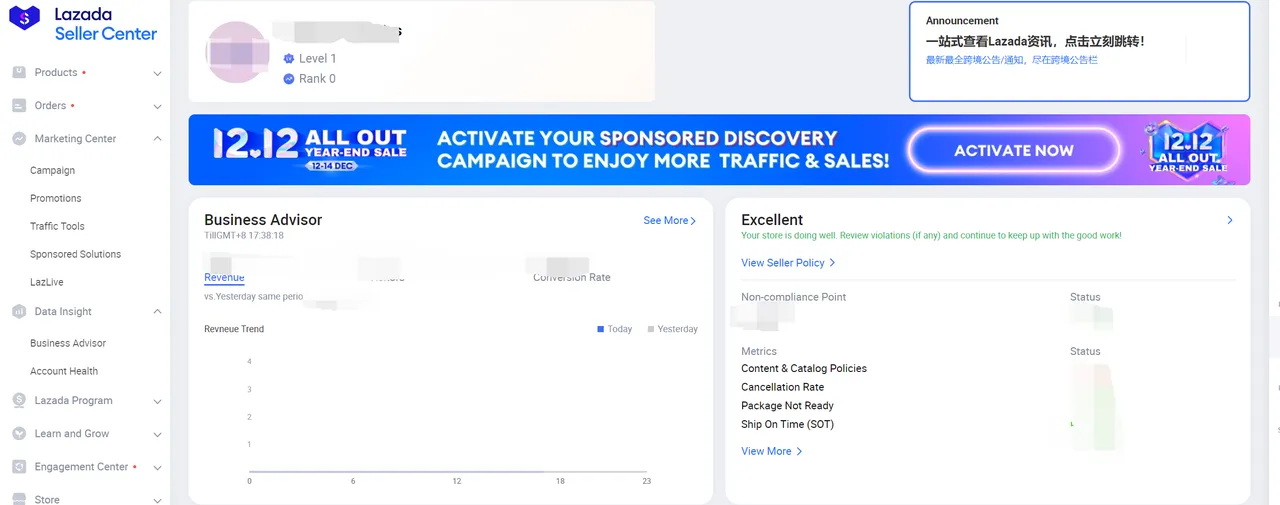Click the Products sidebar icon

(x=19, y=73)
